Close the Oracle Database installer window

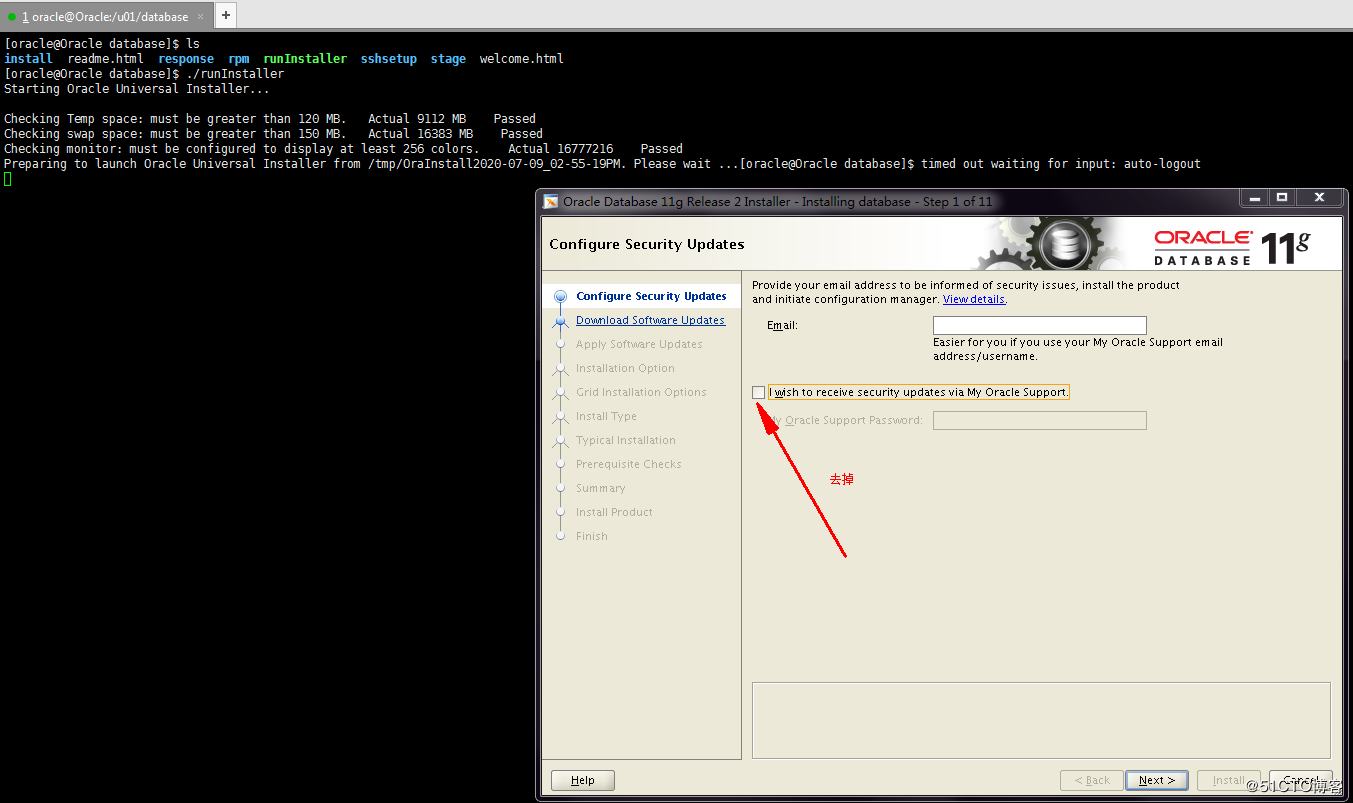1319,198
